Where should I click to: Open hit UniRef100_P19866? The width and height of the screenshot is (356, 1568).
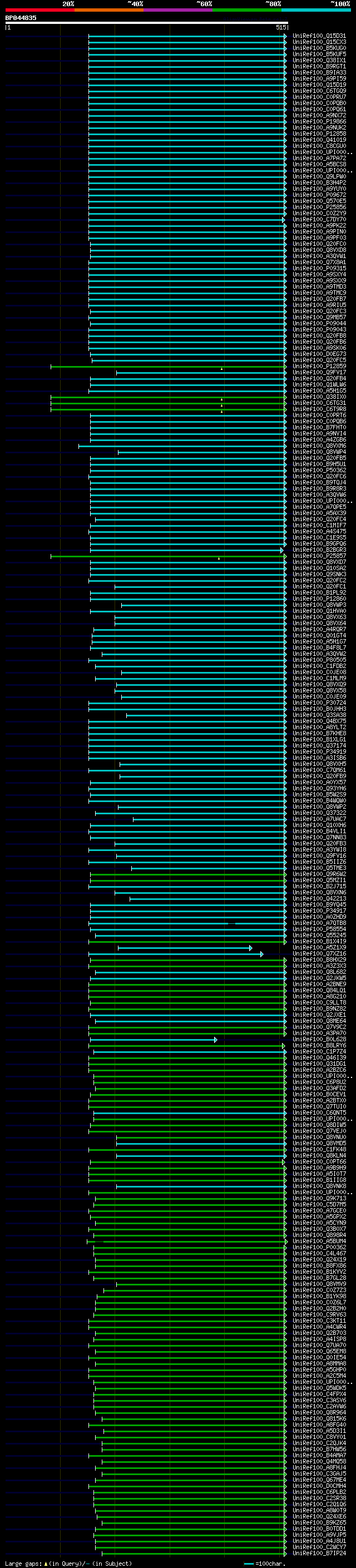click(319, 122)
